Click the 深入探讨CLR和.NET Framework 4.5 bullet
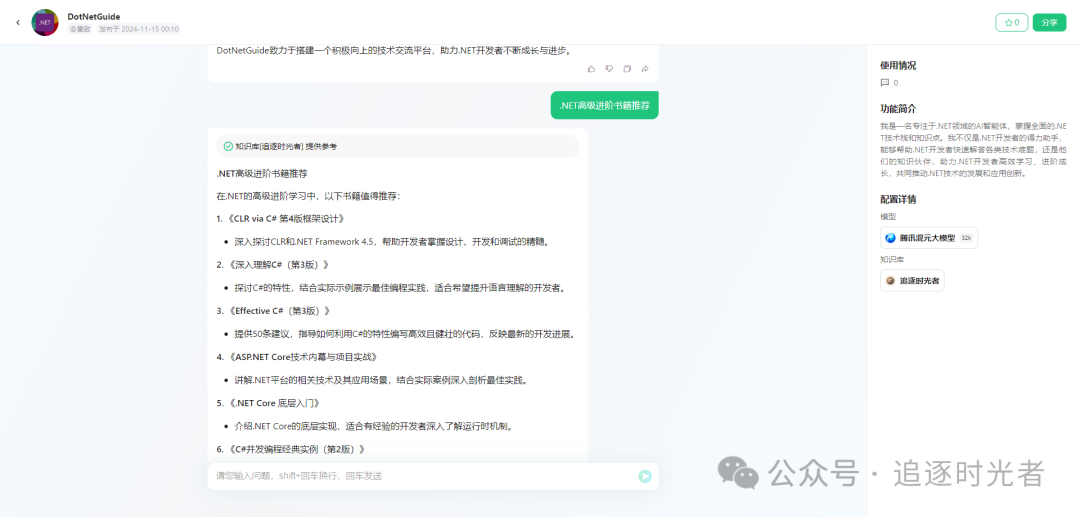Image resolution: width=1080 pixels, height=517 pixels. [x=391, y=242]
